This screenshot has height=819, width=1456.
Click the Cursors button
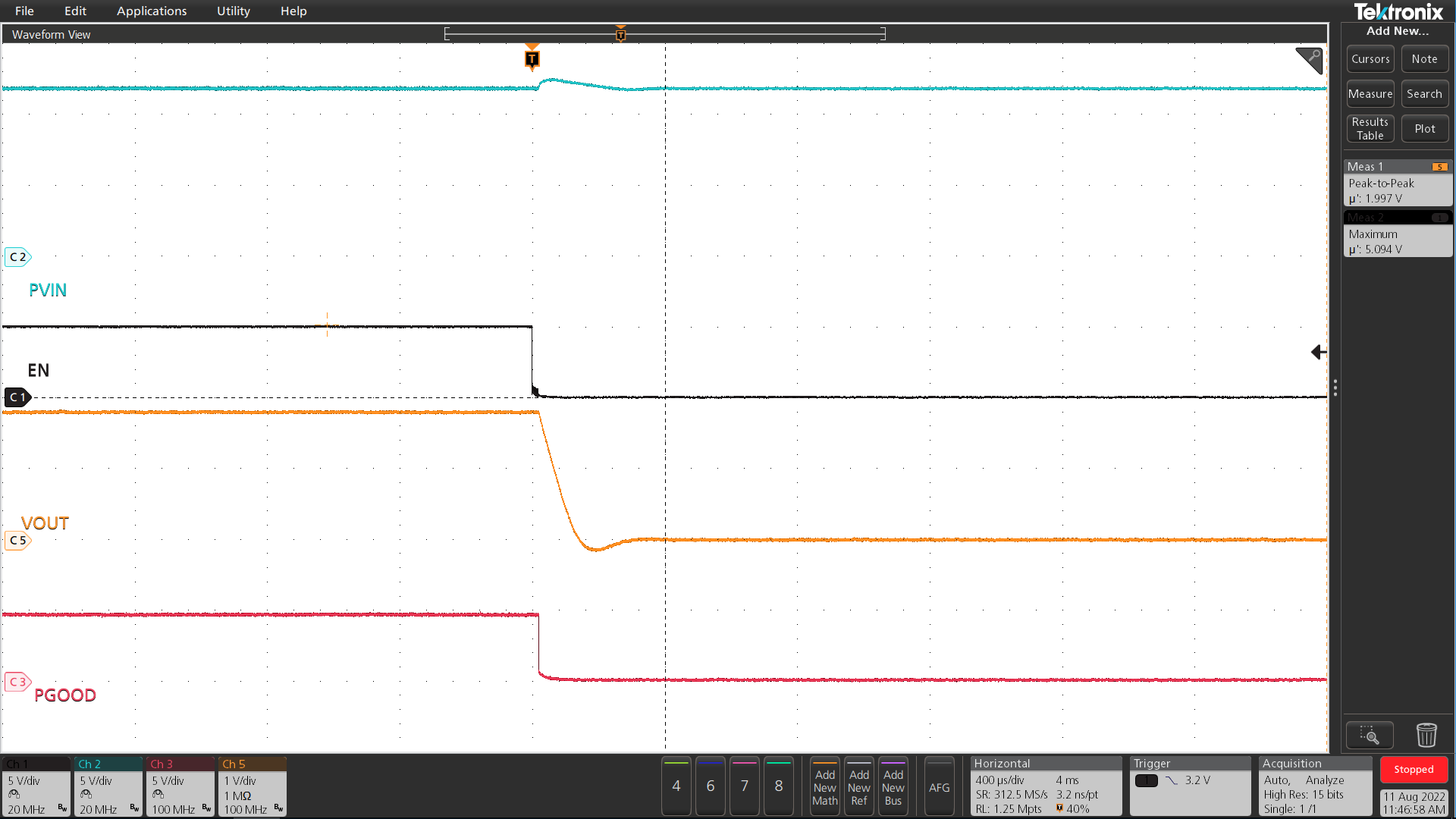click(1370, 58)
